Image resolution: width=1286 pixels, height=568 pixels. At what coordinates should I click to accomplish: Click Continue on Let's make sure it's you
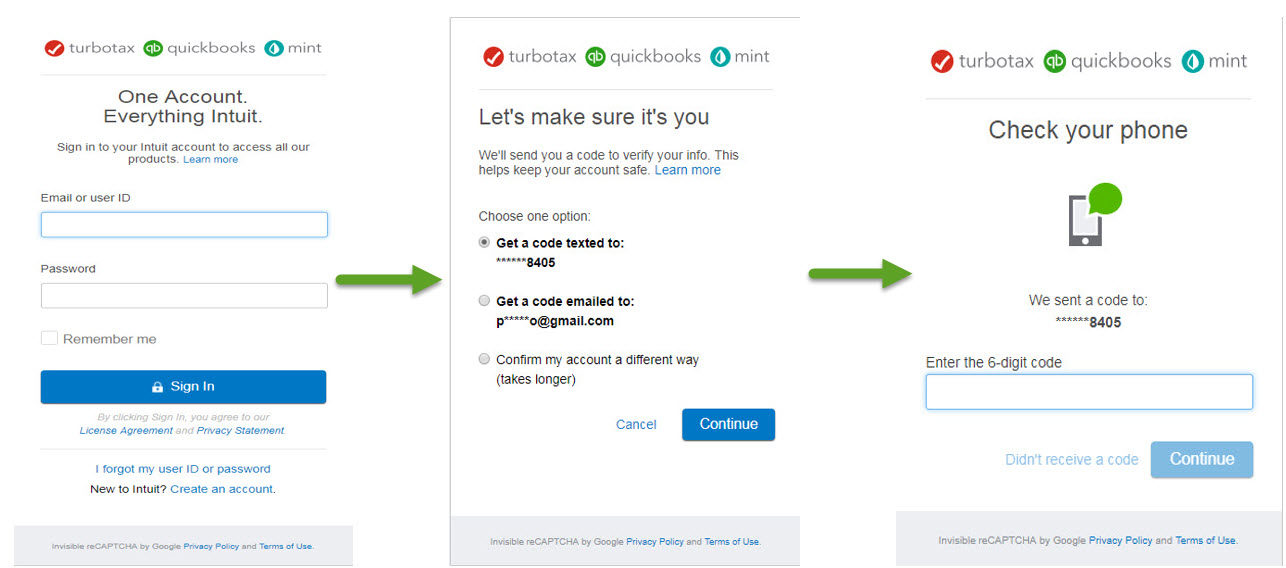point(728,424)
